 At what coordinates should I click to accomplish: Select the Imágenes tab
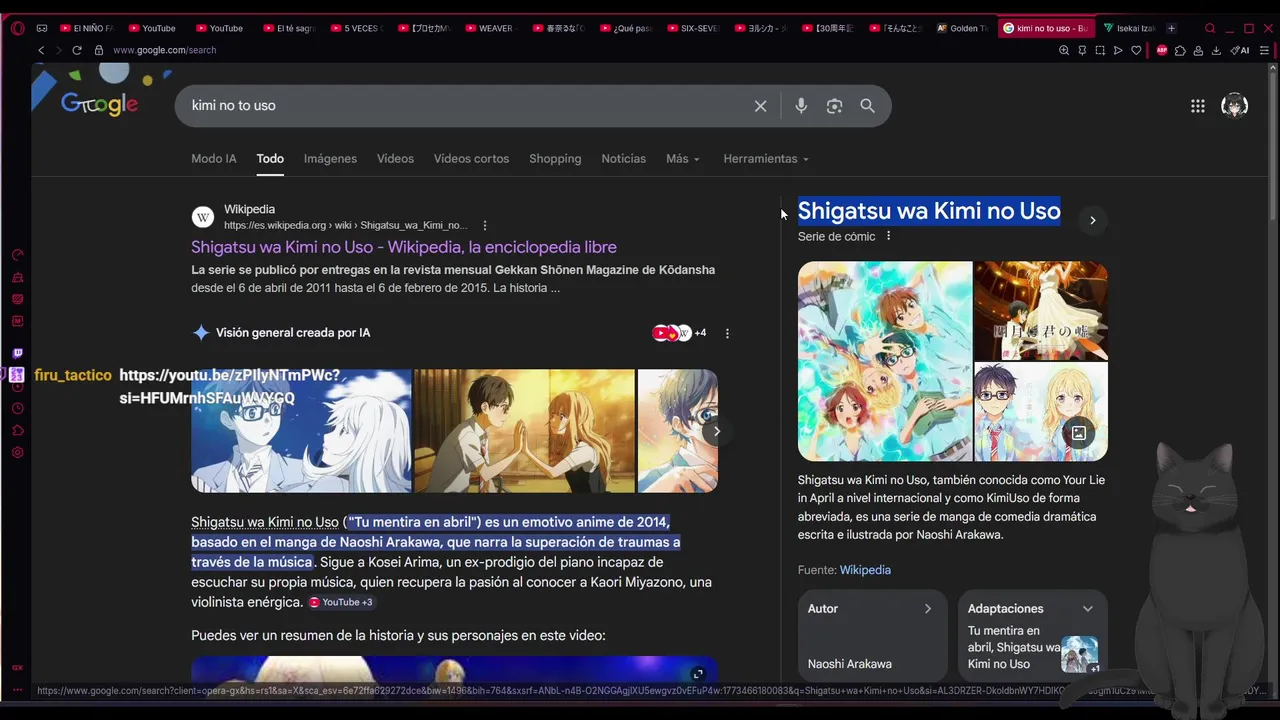coord(330,159)
